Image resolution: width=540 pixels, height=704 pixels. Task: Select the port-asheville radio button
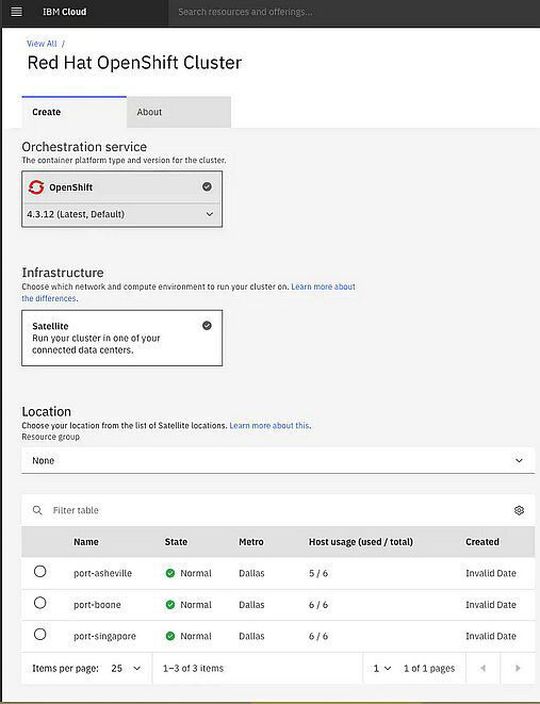click(x=40, y=571)
